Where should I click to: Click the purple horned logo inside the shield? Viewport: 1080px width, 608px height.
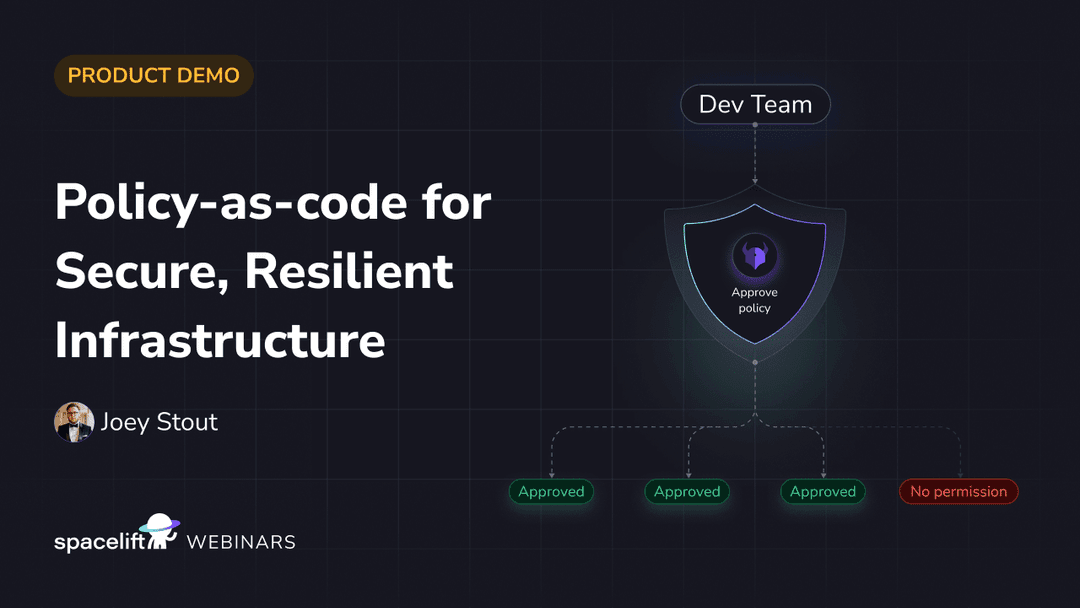pos(755,256)
